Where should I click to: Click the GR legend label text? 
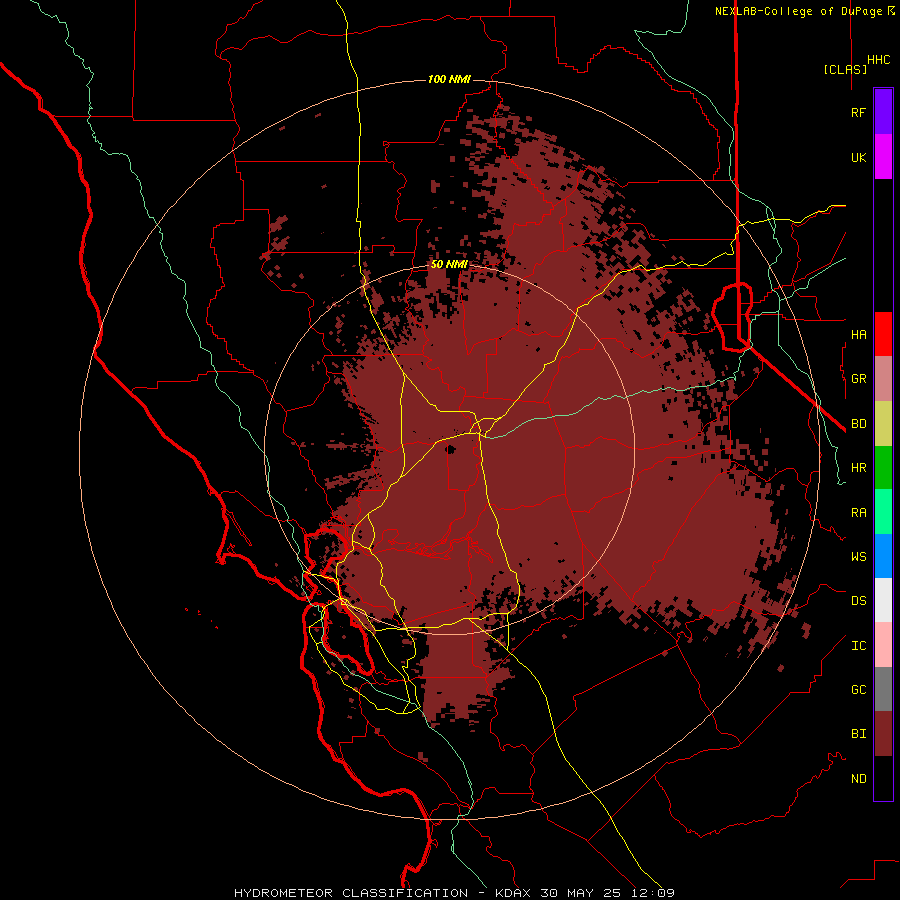pos(859,379)
